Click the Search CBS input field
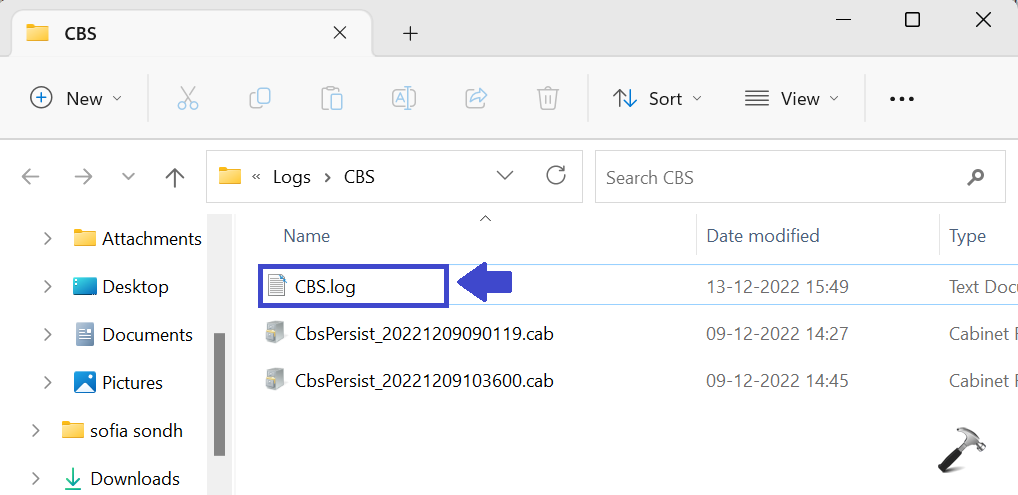 pyautogui.click(x=780, y=178)
